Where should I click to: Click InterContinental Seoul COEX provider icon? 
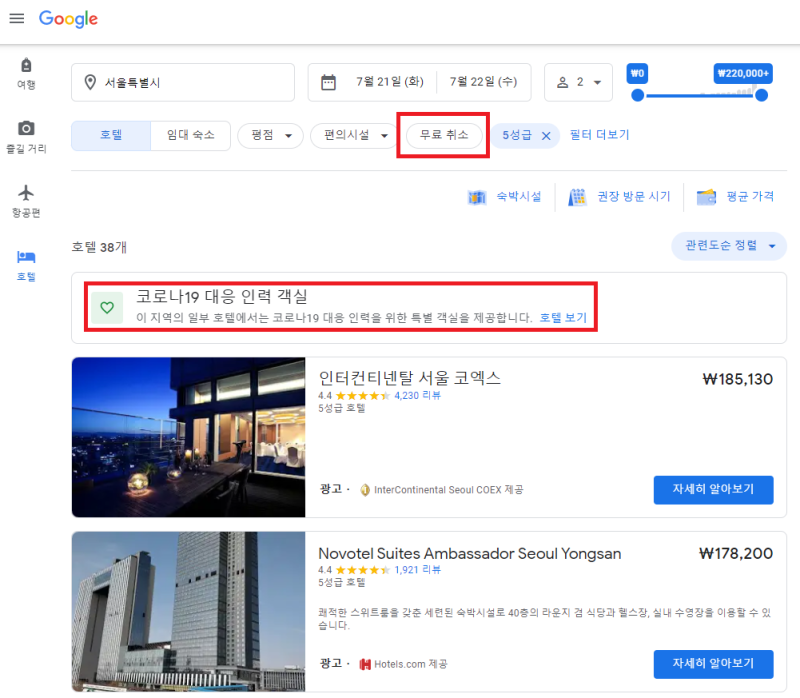pos(365,490)
